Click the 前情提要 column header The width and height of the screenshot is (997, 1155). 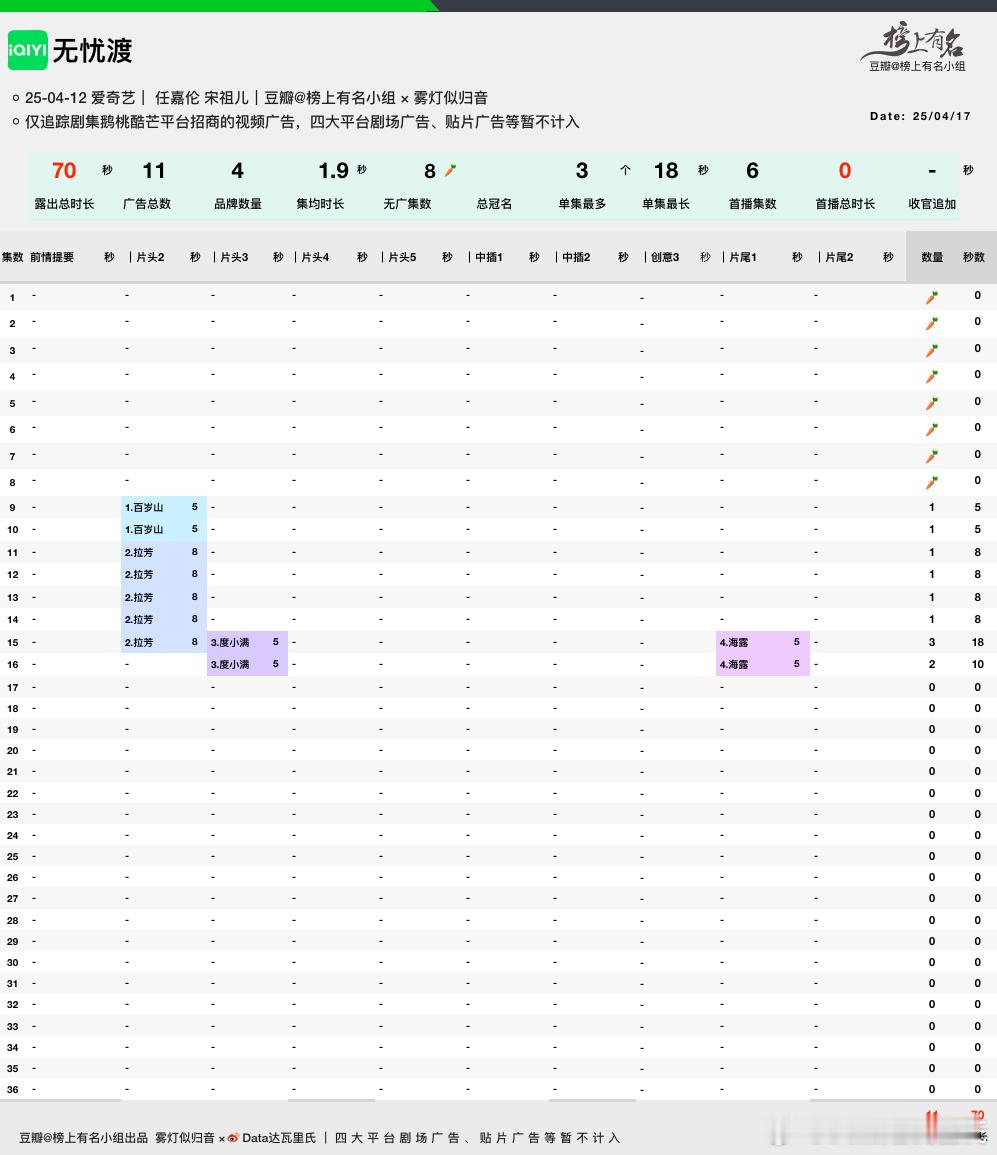pyautogui.click(x=52, y=257)
